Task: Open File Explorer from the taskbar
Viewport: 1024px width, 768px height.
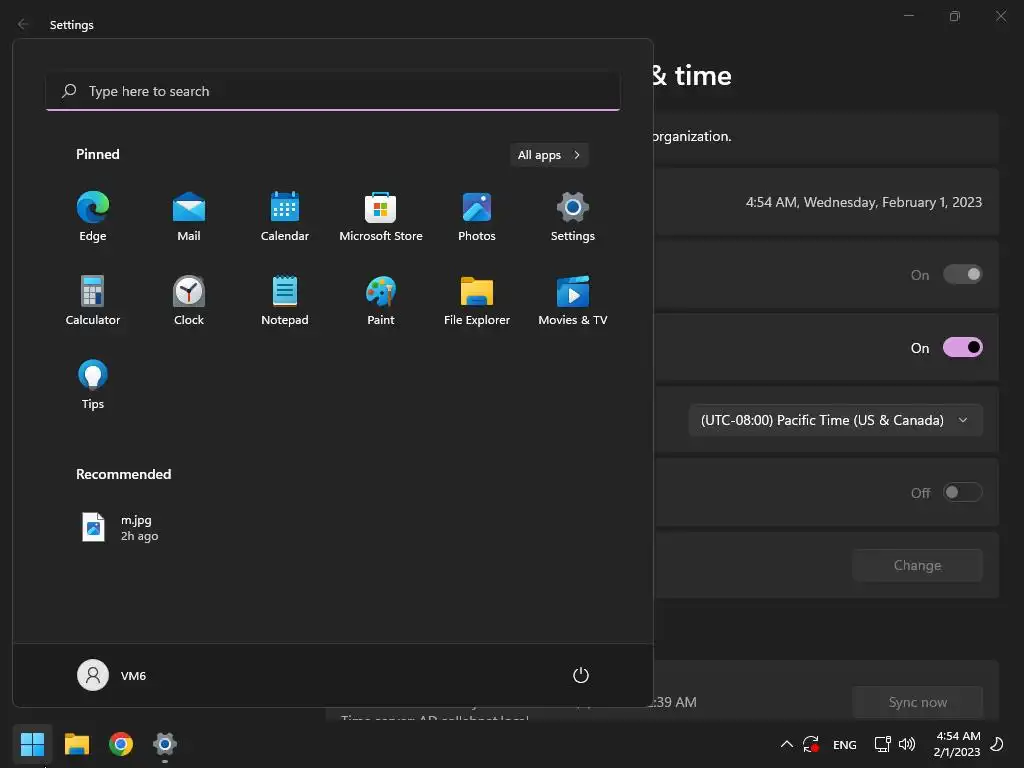Action: (x=76, y=744)
